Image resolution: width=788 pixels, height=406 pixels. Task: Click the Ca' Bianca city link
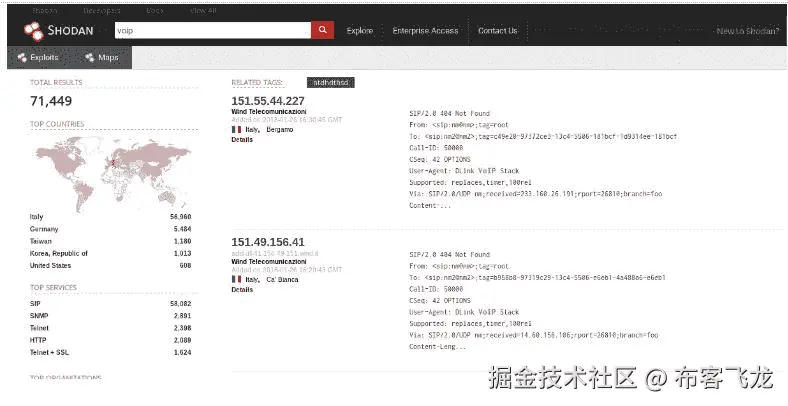coord(282,279)
